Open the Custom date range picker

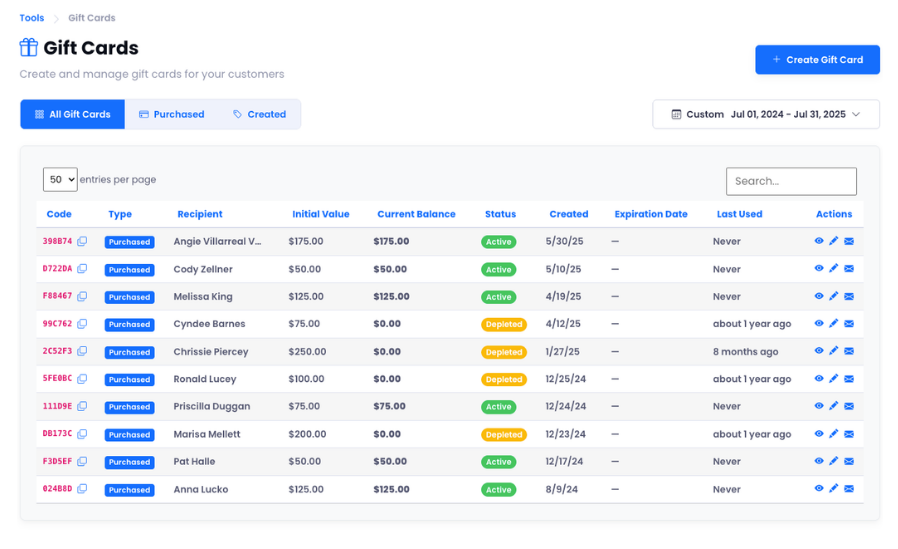766,114
